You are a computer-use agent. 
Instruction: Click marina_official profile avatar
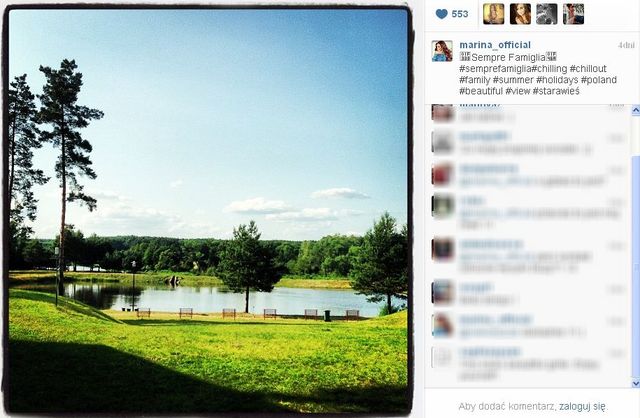[x=442, y=51]
